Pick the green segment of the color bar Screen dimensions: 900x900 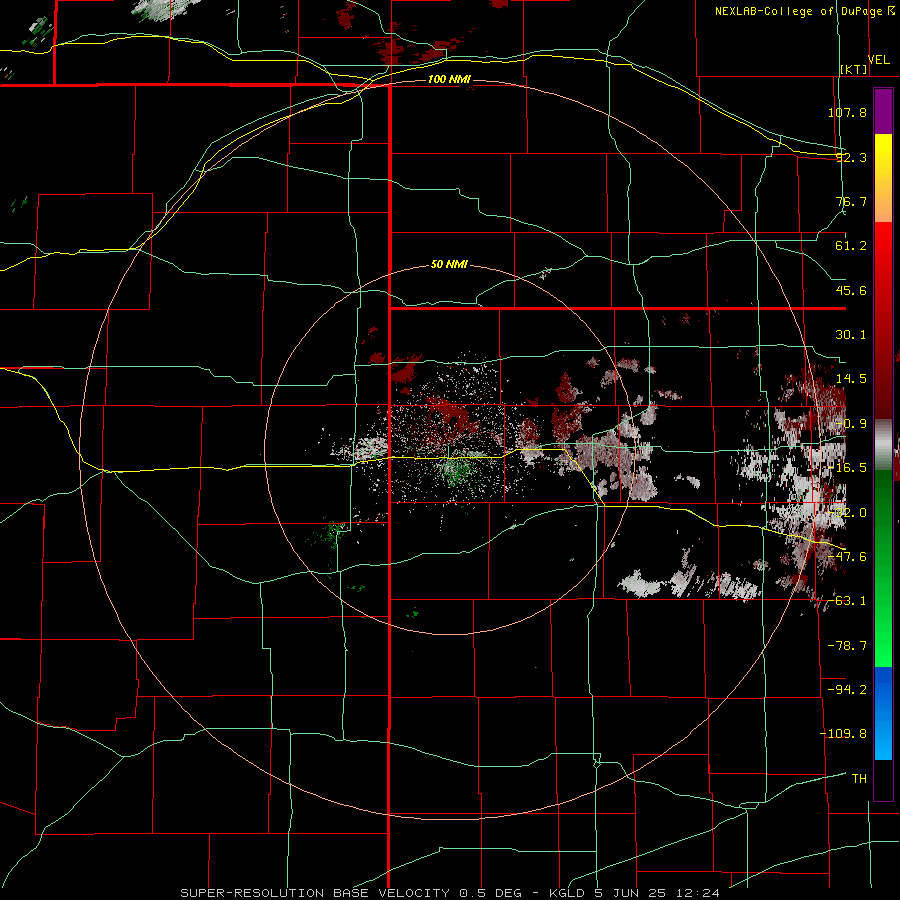click(883, 568)
